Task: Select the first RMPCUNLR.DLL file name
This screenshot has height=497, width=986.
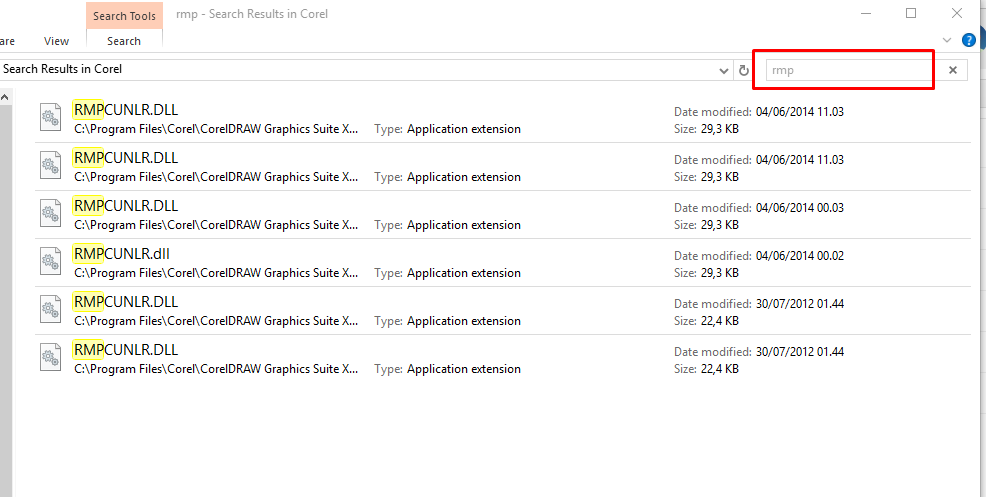Action: click(x=125, y=110)
